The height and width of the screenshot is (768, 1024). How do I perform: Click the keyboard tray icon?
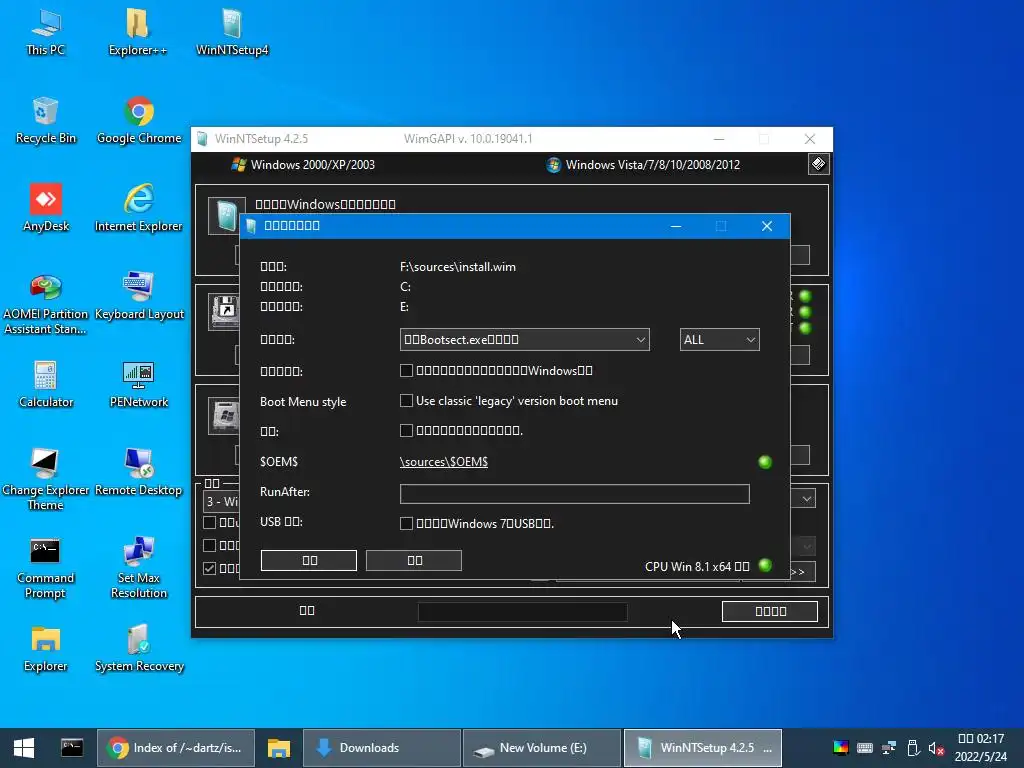click(x=865, y=748)
